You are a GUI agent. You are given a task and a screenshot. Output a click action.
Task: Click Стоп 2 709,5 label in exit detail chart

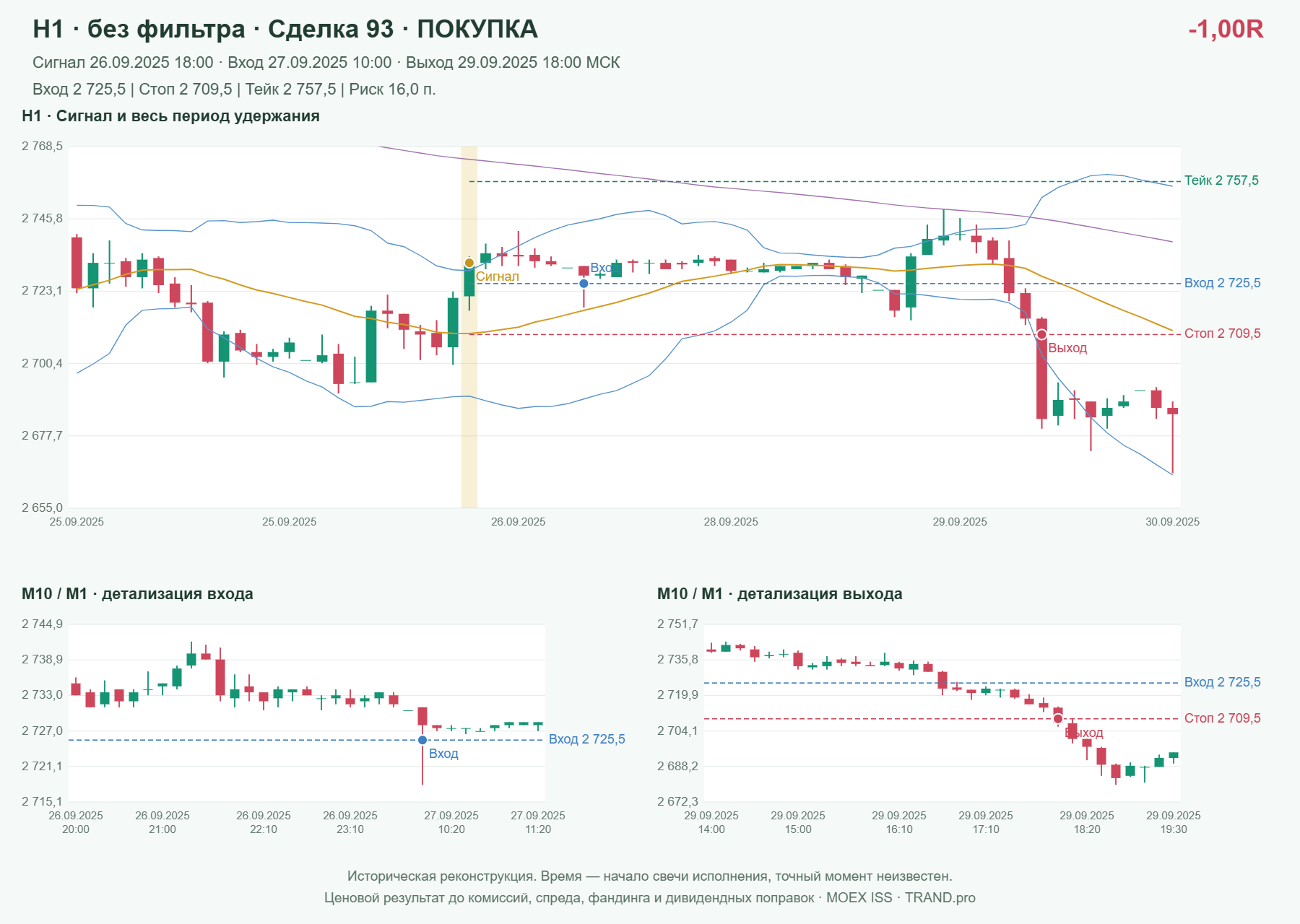pos(1222,718)
